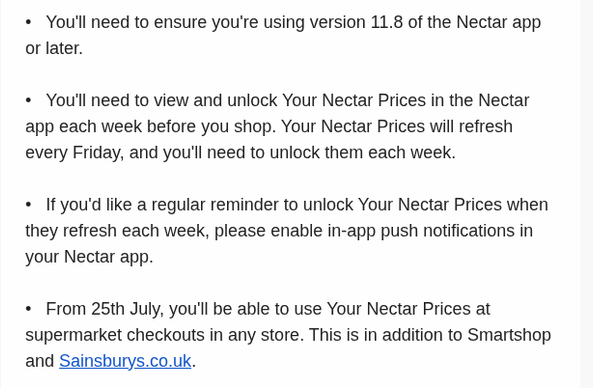Click the word "Smartshop"
This screenshot has height=388, width=593.
click(x=509, y=335)
